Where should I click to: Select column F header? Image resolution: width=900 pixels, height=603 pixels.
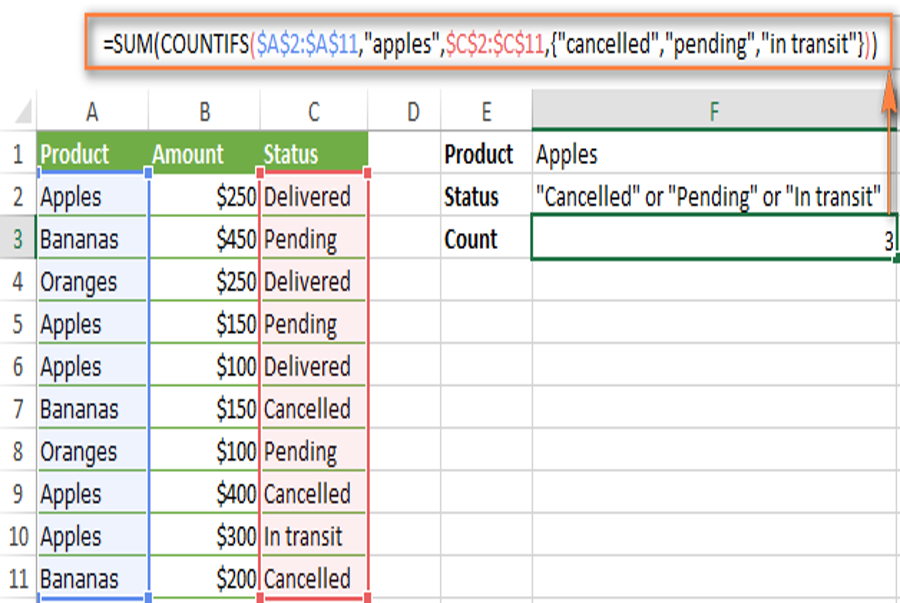pyautogui.click(x=715, y=111)
